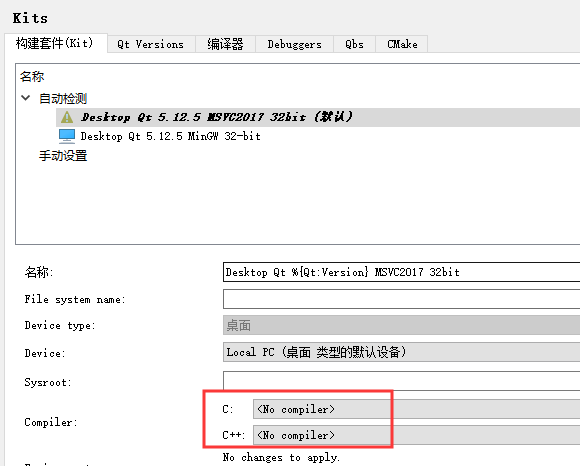Select the 手动设置 tree item

tap(63, 156)
